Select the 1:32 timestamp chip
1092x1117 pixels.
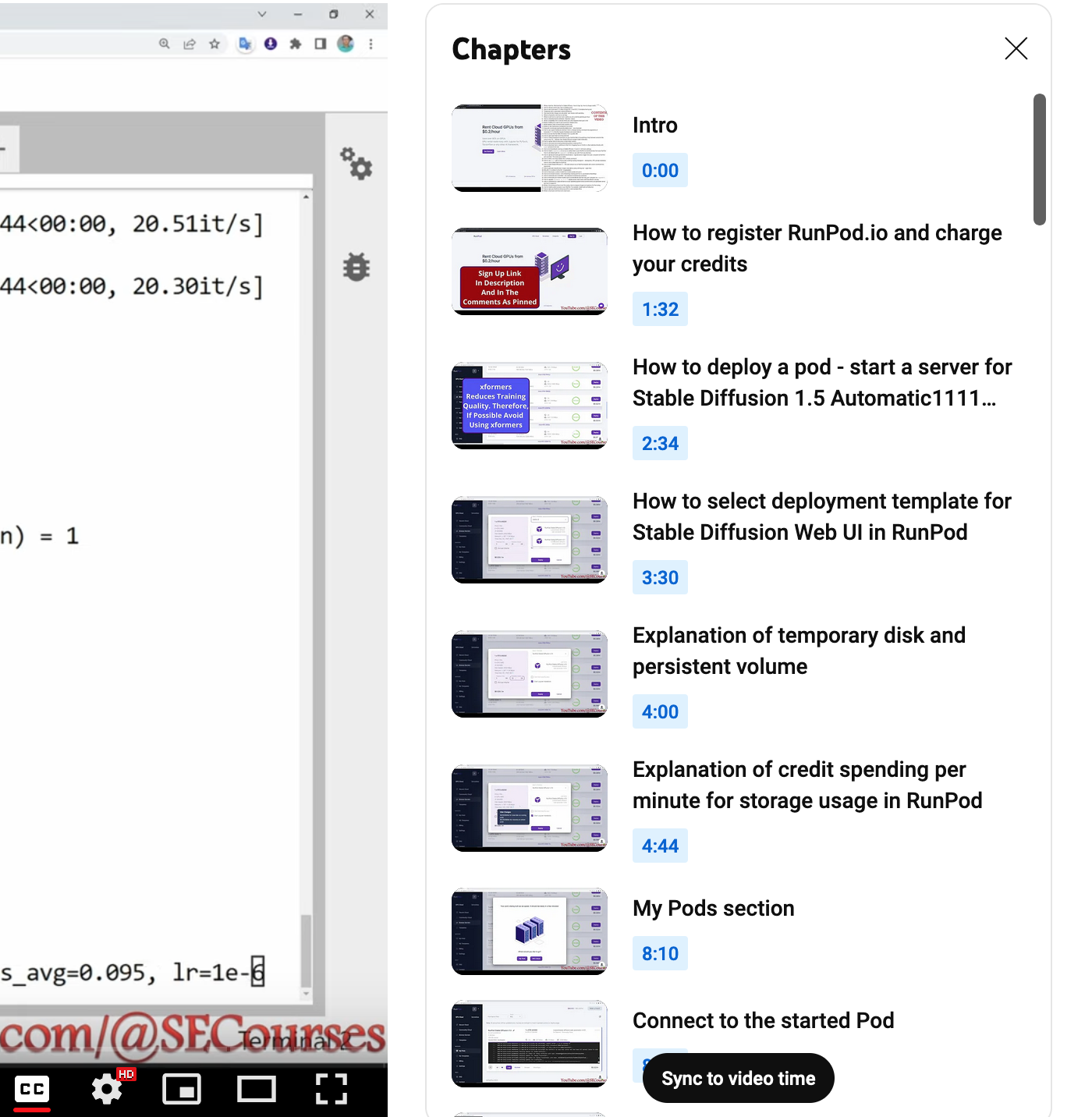pos(660,309)
